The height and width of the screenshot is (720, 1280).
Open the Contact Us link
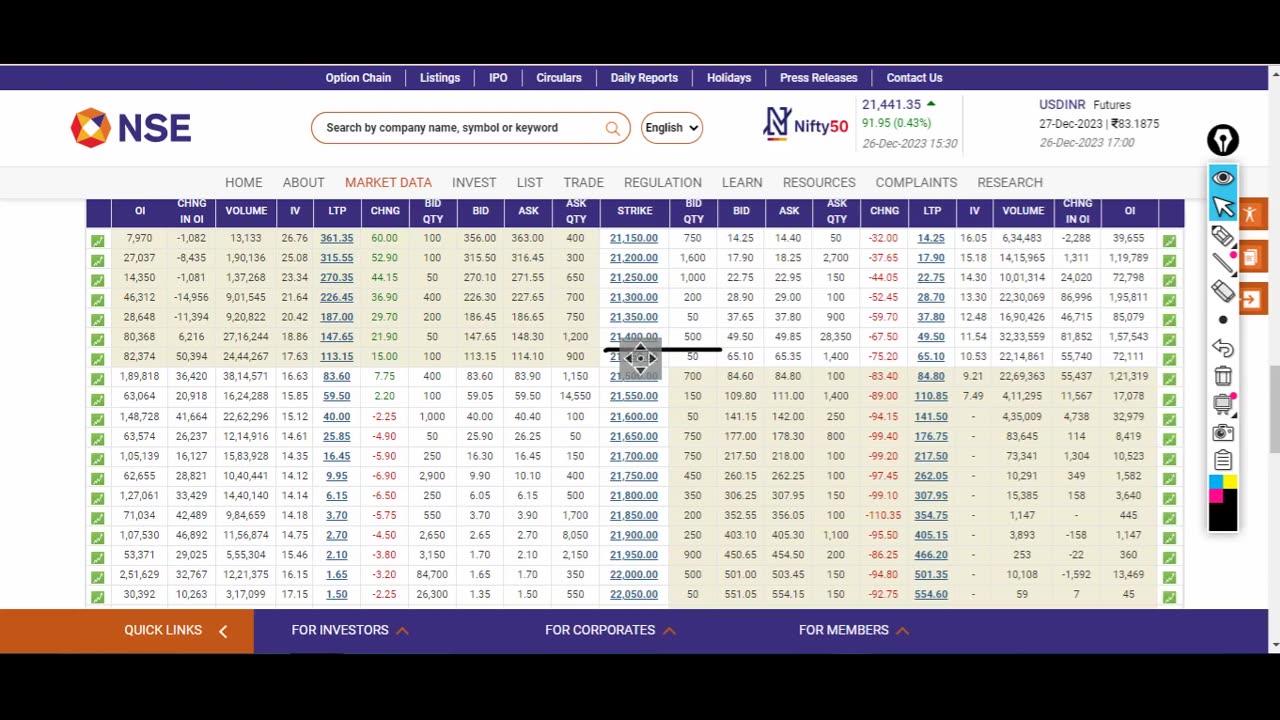pos(914,78)
